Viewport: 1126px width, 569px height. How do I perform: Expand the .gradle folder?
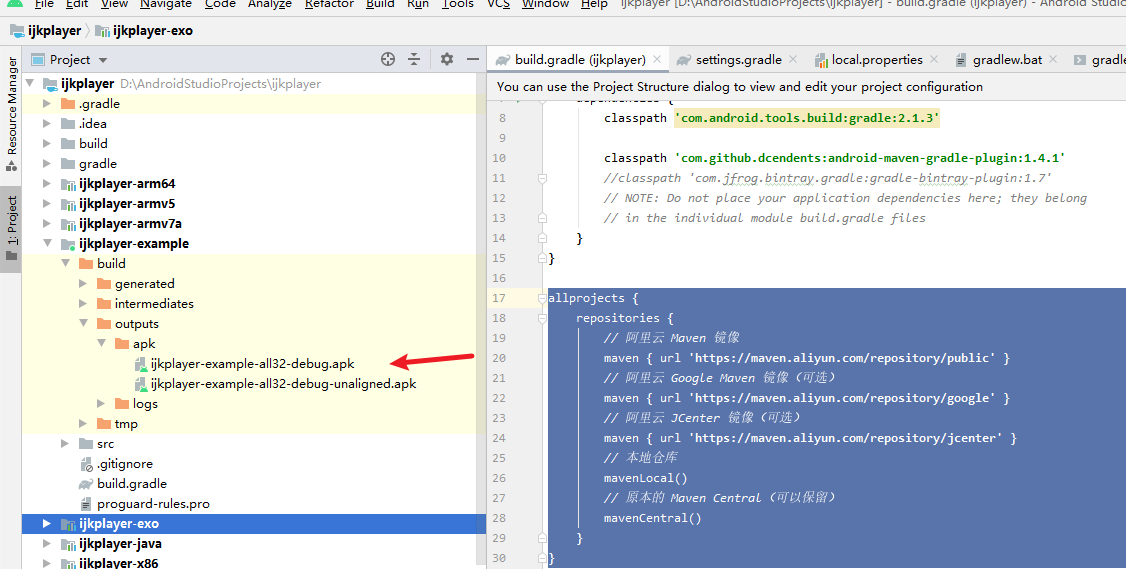(x=47, y=103)
